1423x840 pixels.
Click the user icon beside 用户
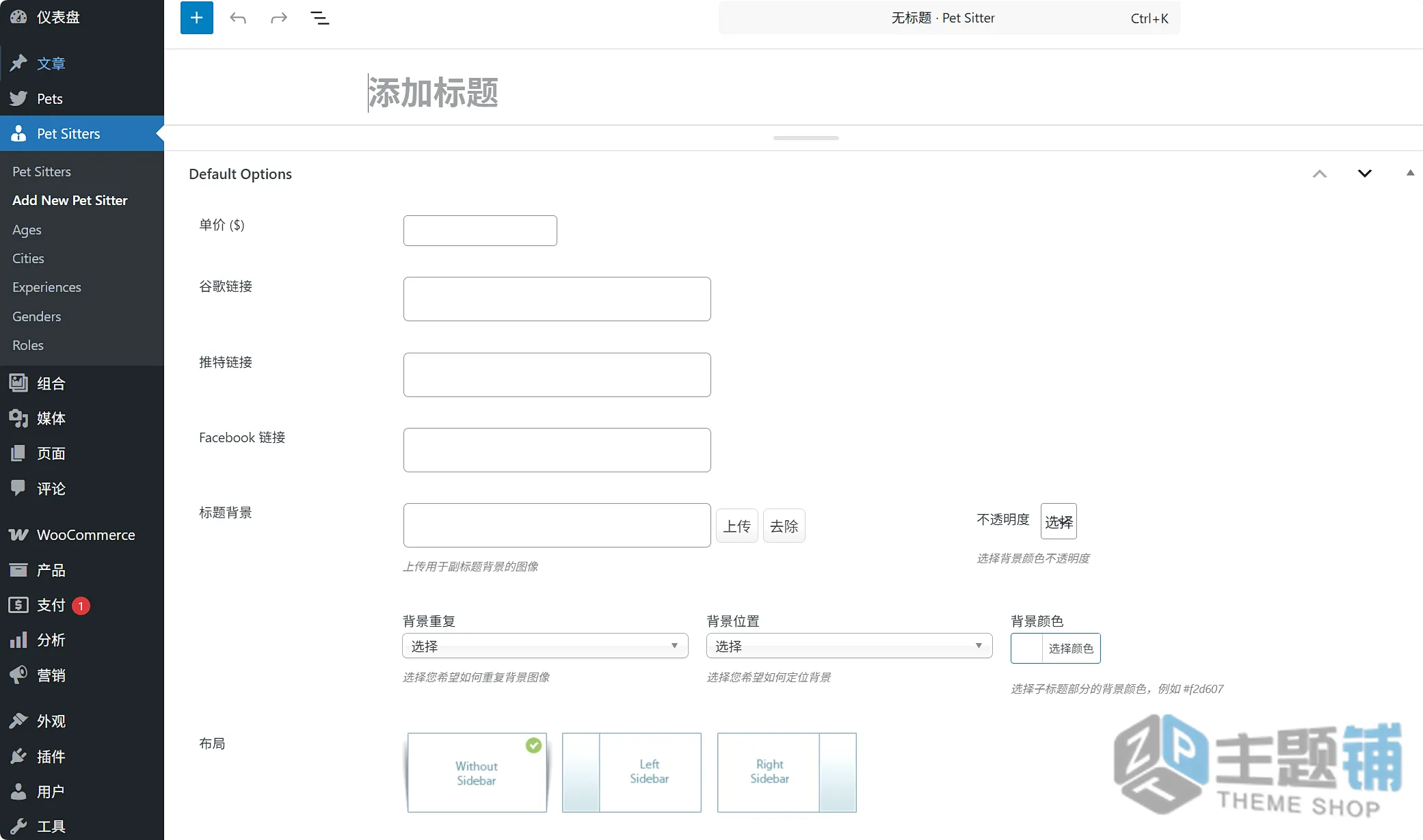coord(18,791)
